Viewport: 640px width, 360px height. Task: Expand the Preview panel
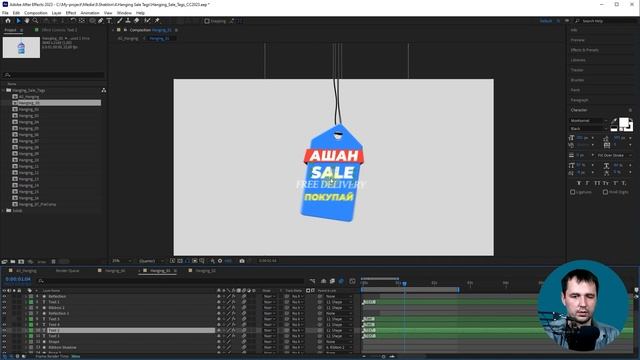578,40
